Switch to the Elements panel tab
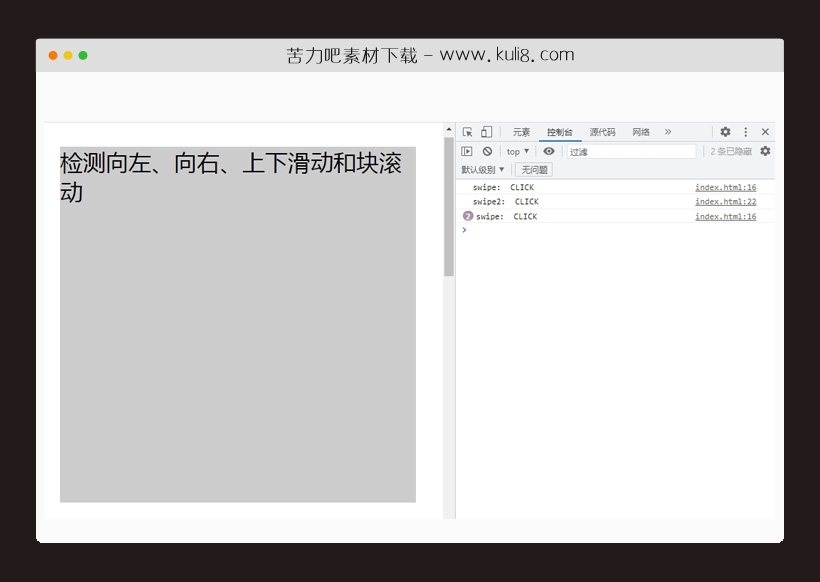The height and width of the screenshot is (582, 820). coord(522,130)
